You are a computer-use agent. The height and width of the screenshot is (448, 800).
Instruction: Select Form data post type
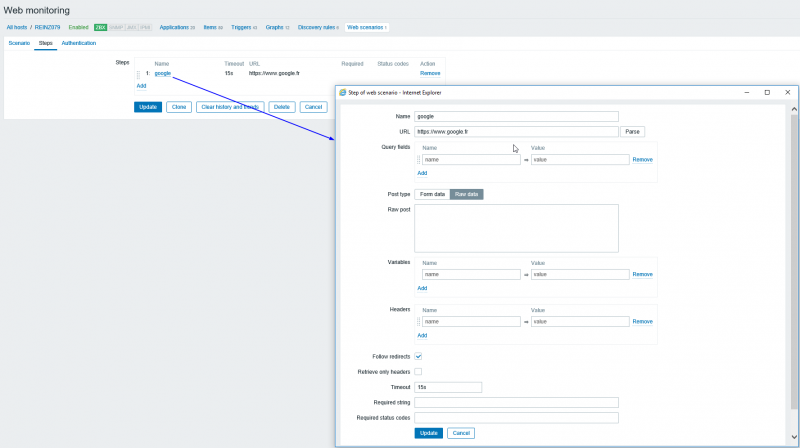point(432,194)
